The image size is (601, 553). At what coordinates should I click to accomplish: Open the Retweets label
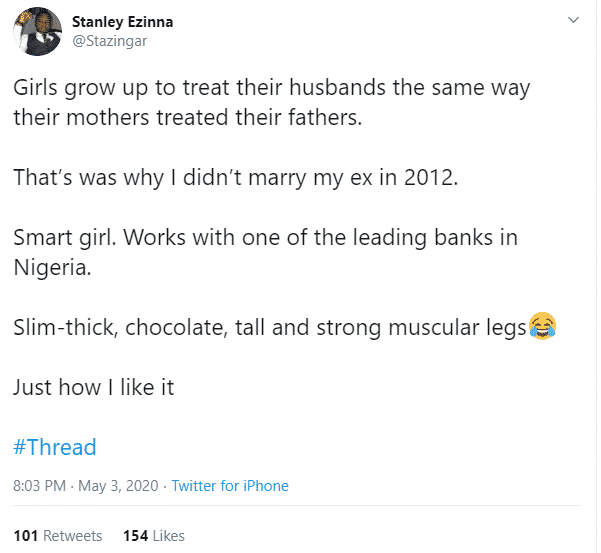pyautogui.click(x=73, y=536)
